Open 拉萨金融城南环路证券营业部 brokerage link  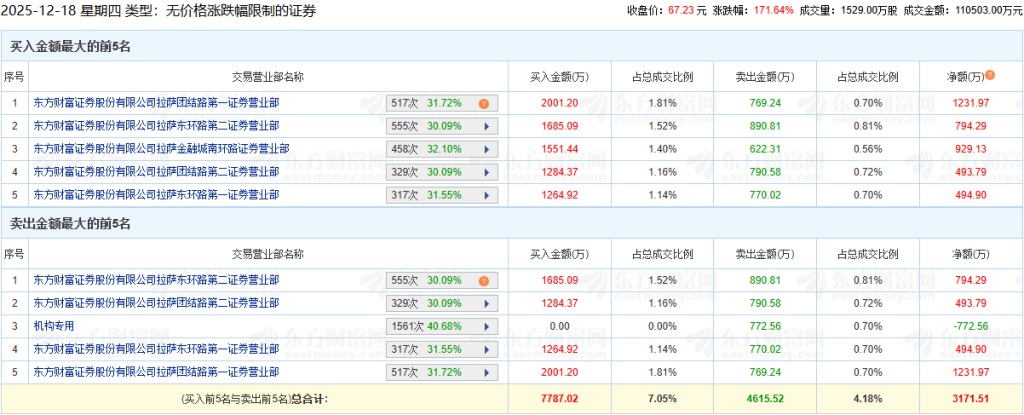(161, 149)
